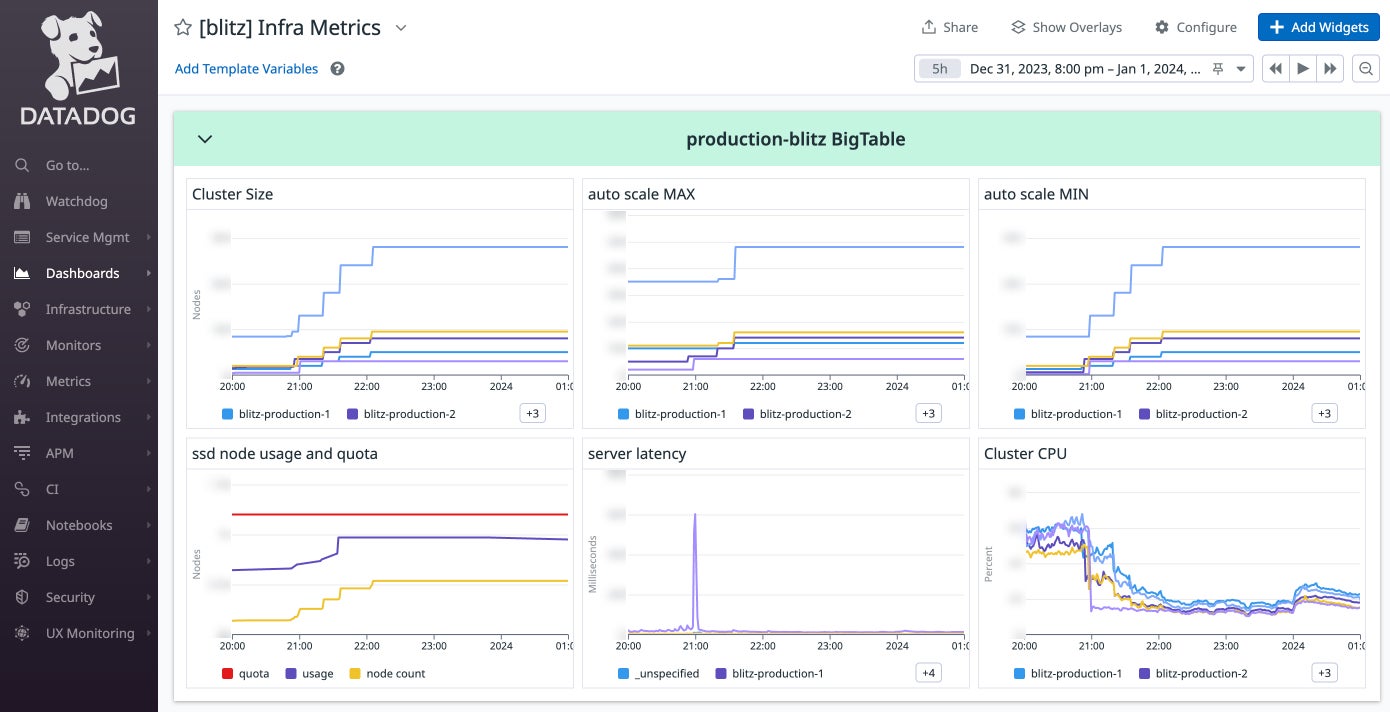Click the Add Template Variables link
The image size is (1390, 712).
coord(246,69)
